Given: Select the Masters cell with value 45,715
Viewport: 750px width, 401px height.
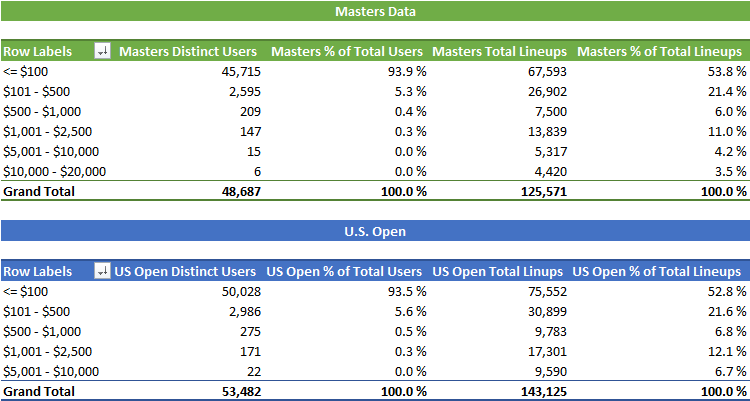Looking at the screenshot, I should point(242,72).
